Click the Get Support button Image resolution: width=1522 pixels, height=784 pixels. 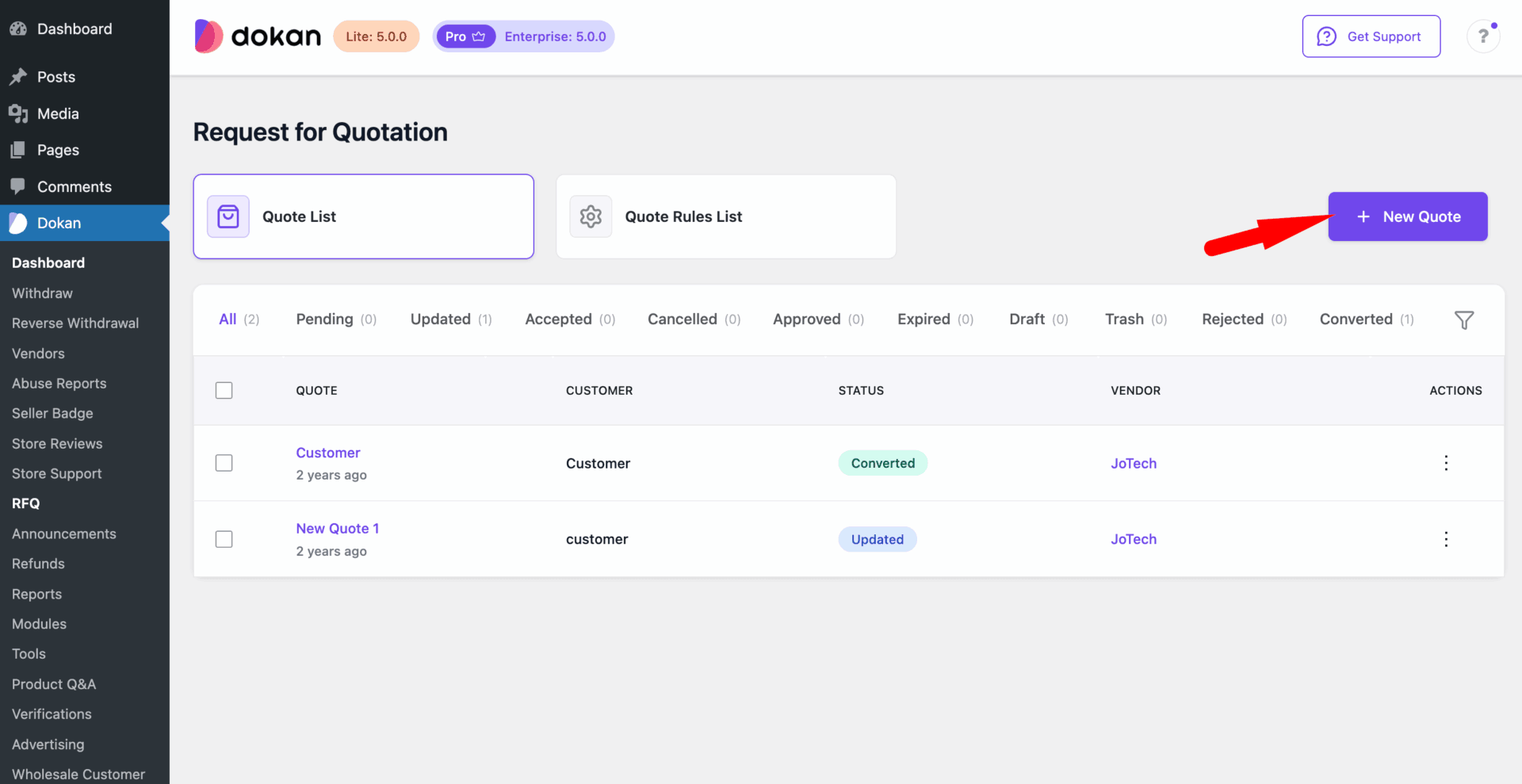pyautogui.click(x=1371, y=36)
